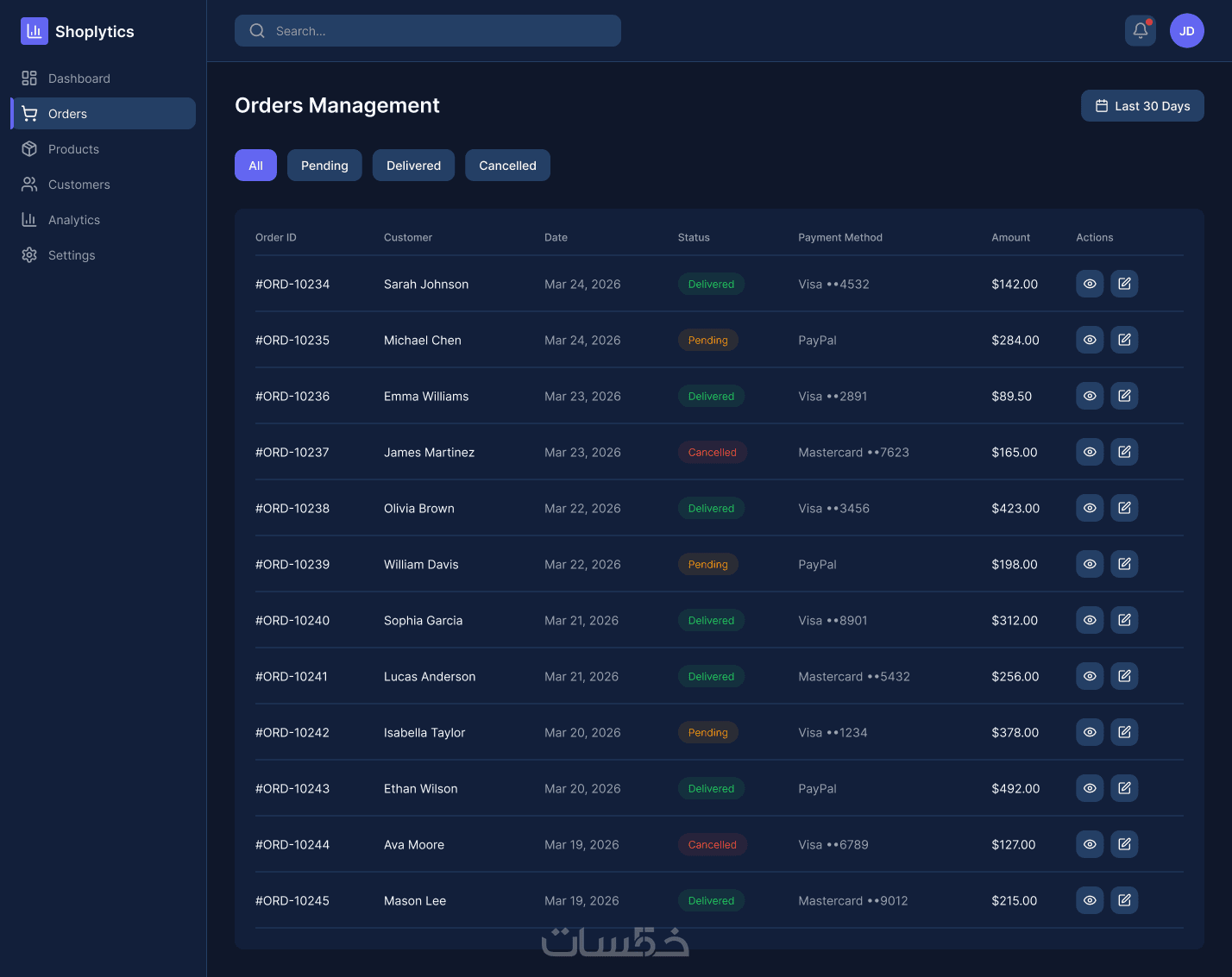Open the notifications bell

(1141, 31)
